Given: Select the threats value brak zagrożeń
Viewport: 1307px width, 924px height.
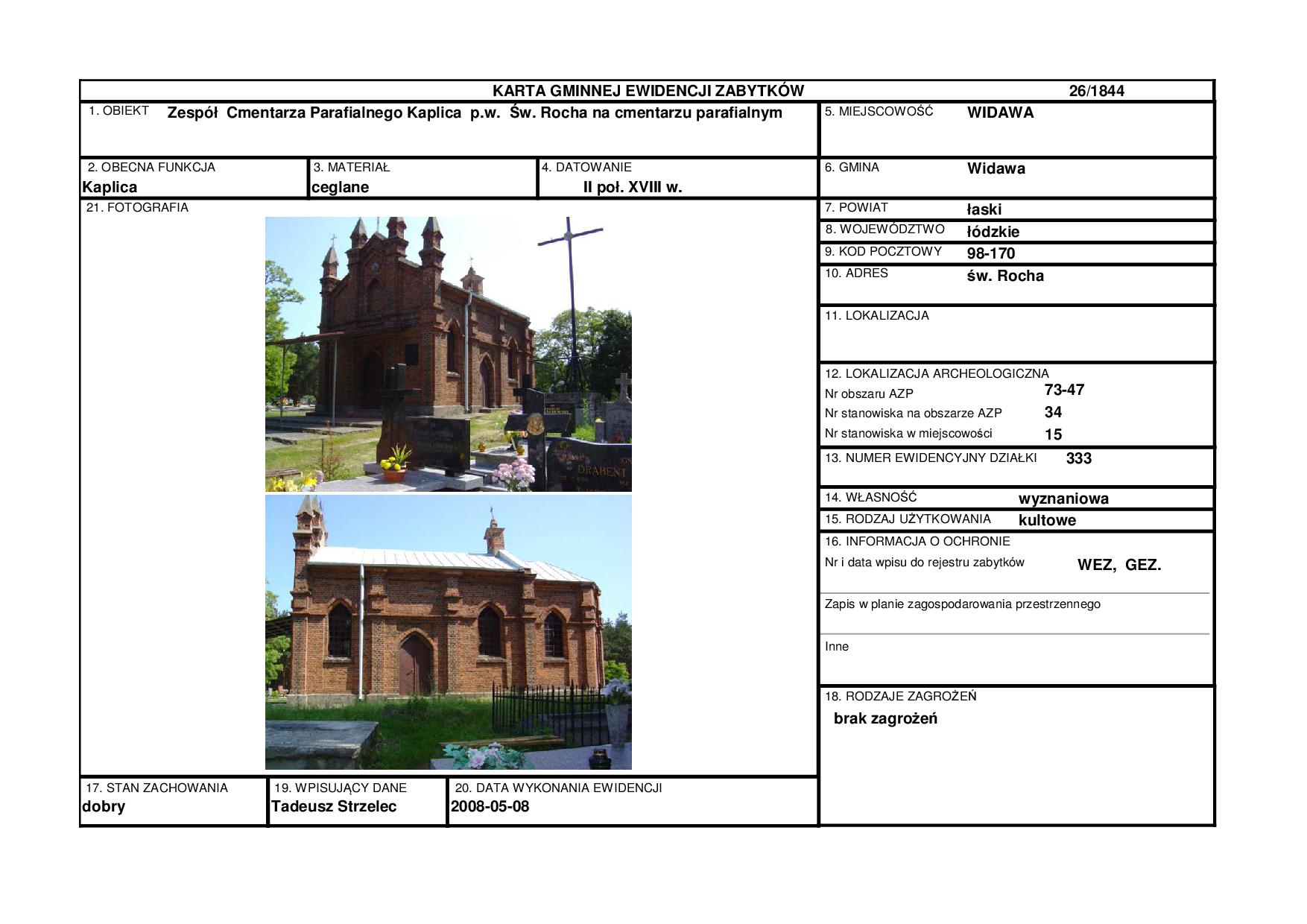Looking at the screenshot, I should 885,718.
